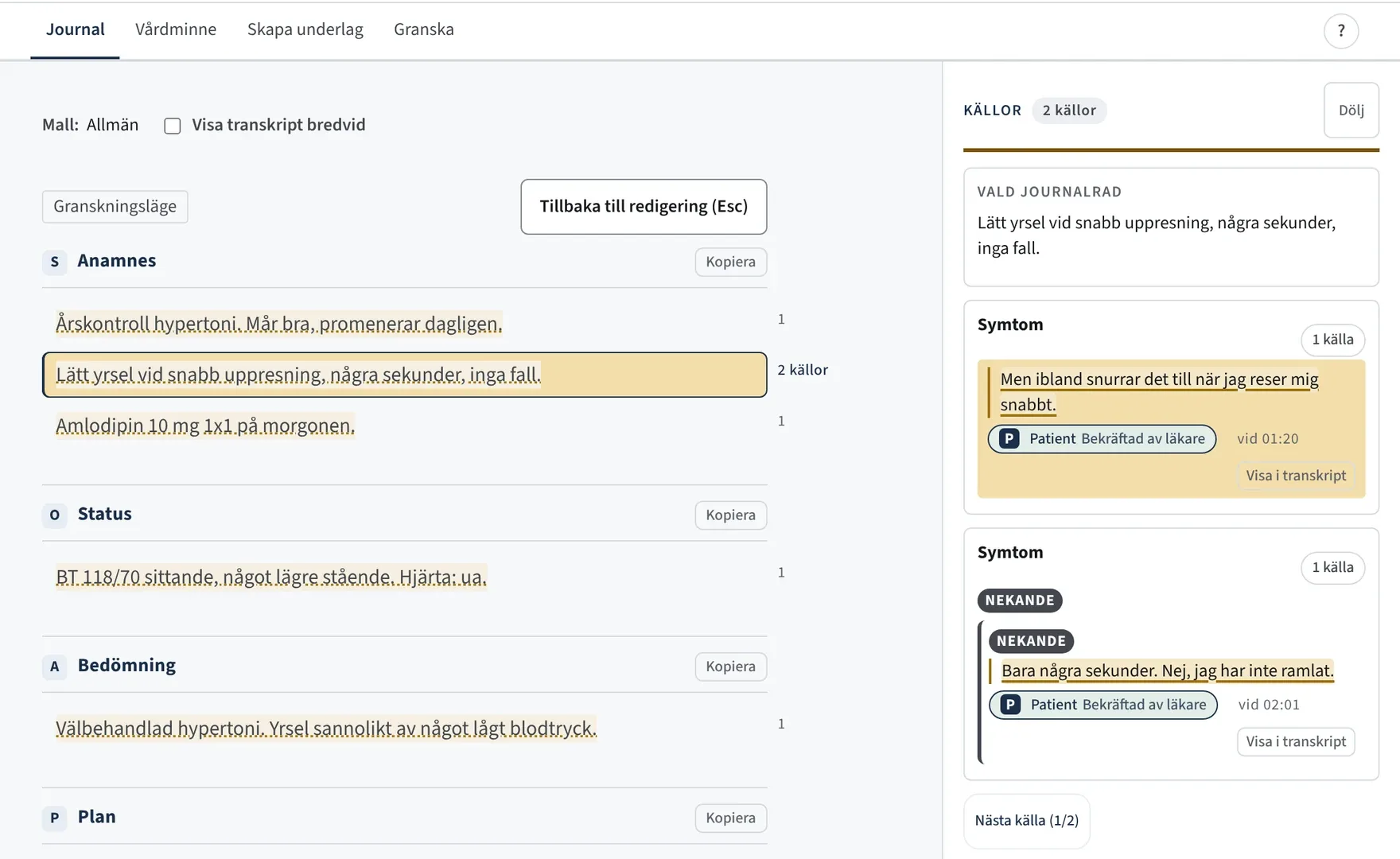Click the 2 källor pill in Källor header

coord(1069,111)
